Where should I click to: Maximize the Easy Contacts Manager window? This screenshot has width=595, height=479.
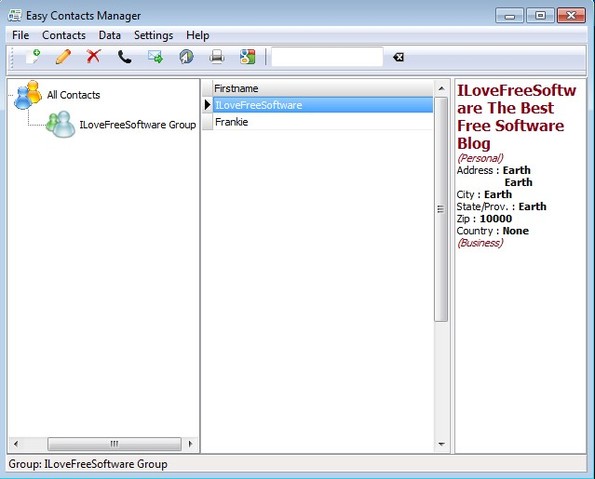point(540,16)
